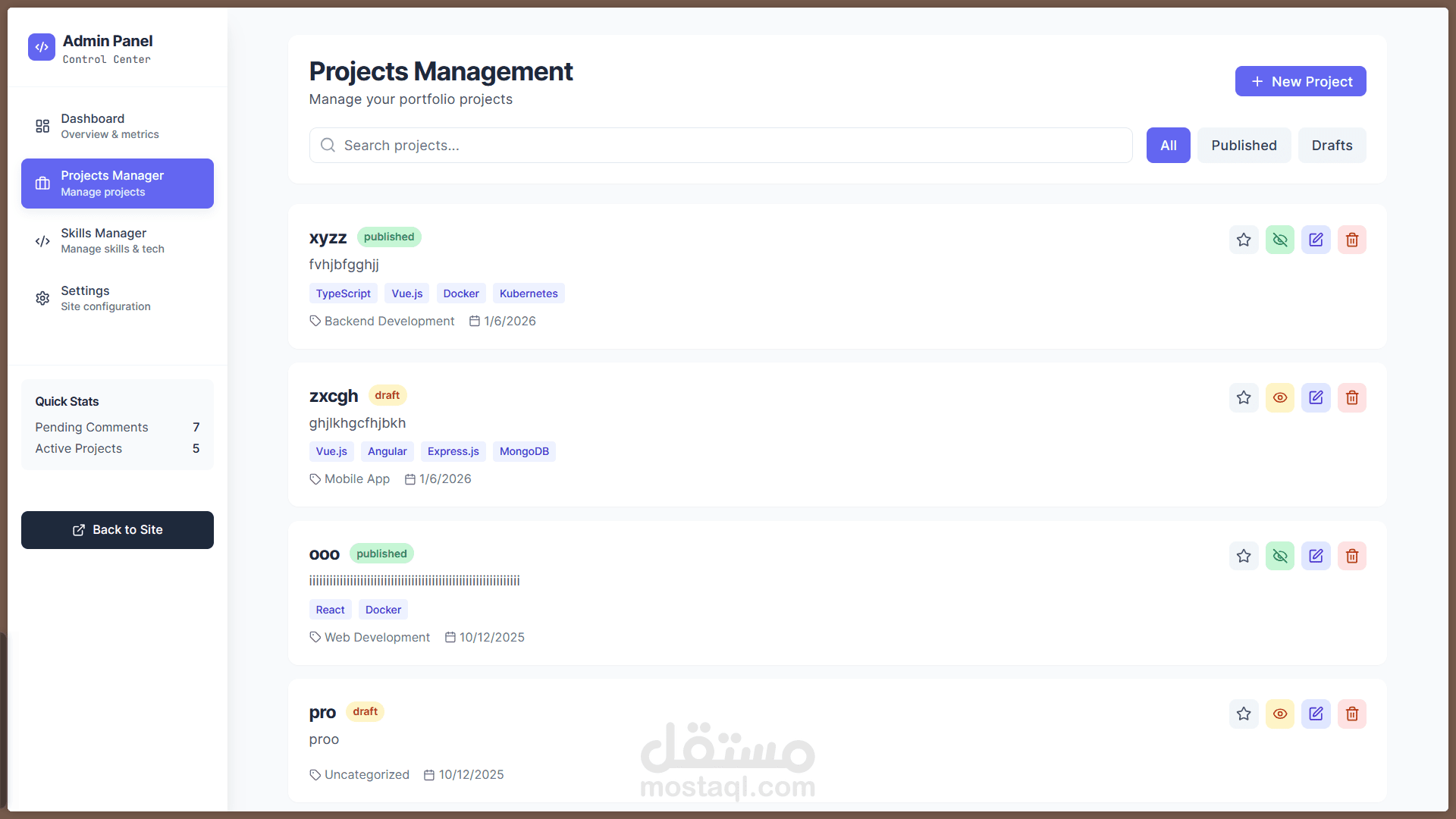Click Back to Site button

point(117,530)
